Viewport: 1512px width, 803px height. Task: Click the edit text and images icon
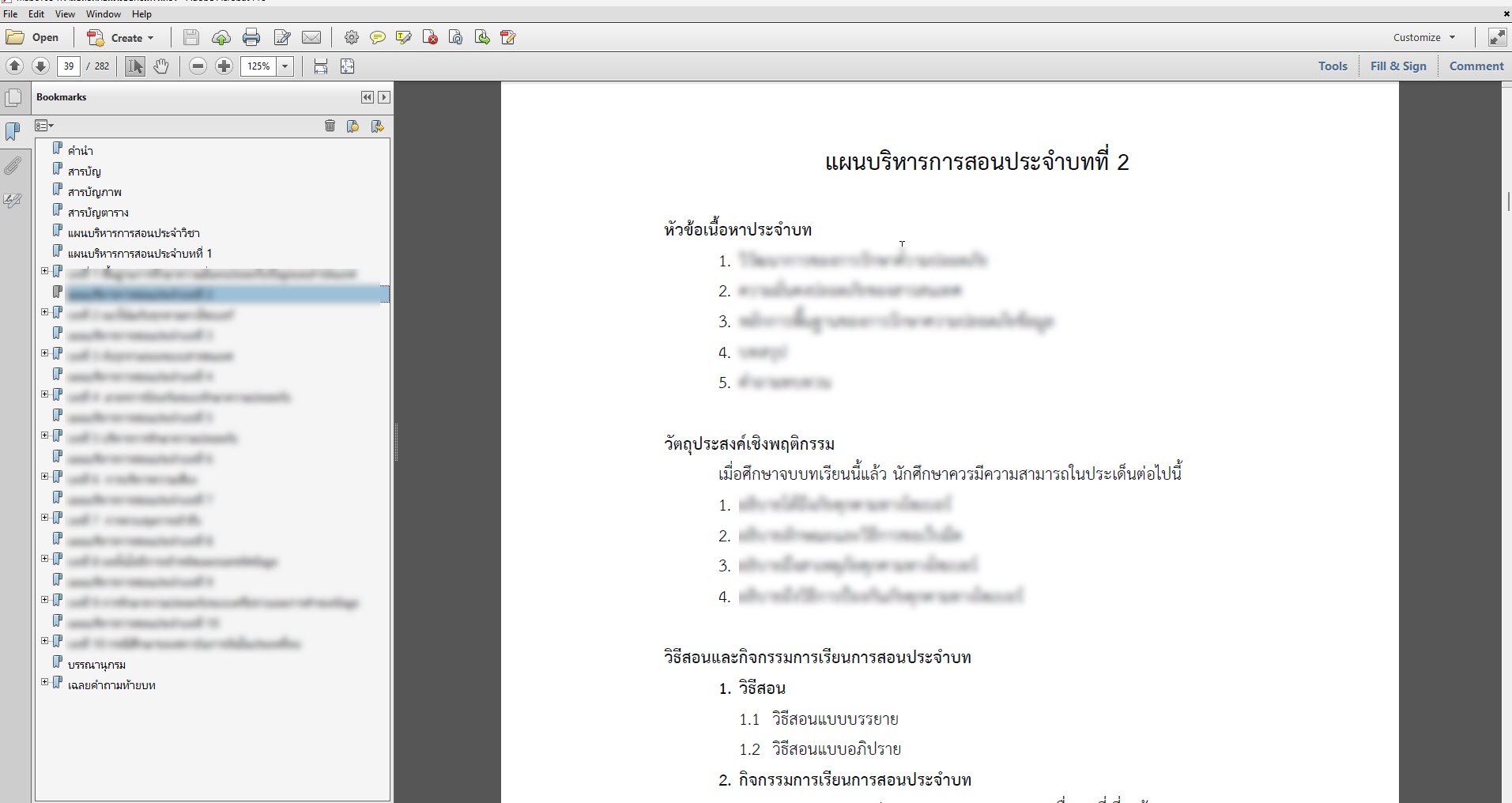coord(508,37)
